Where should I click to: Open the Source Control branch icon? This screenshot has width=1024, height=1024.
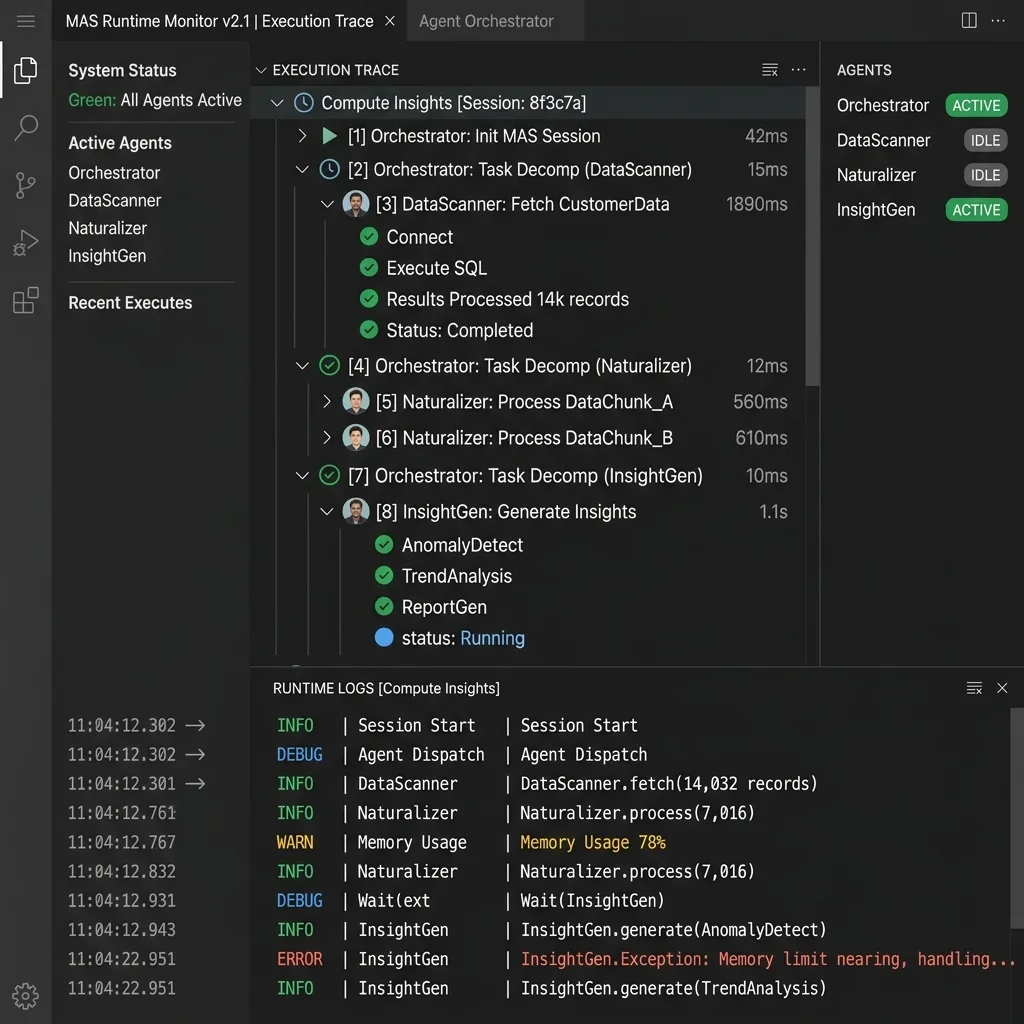25,185
